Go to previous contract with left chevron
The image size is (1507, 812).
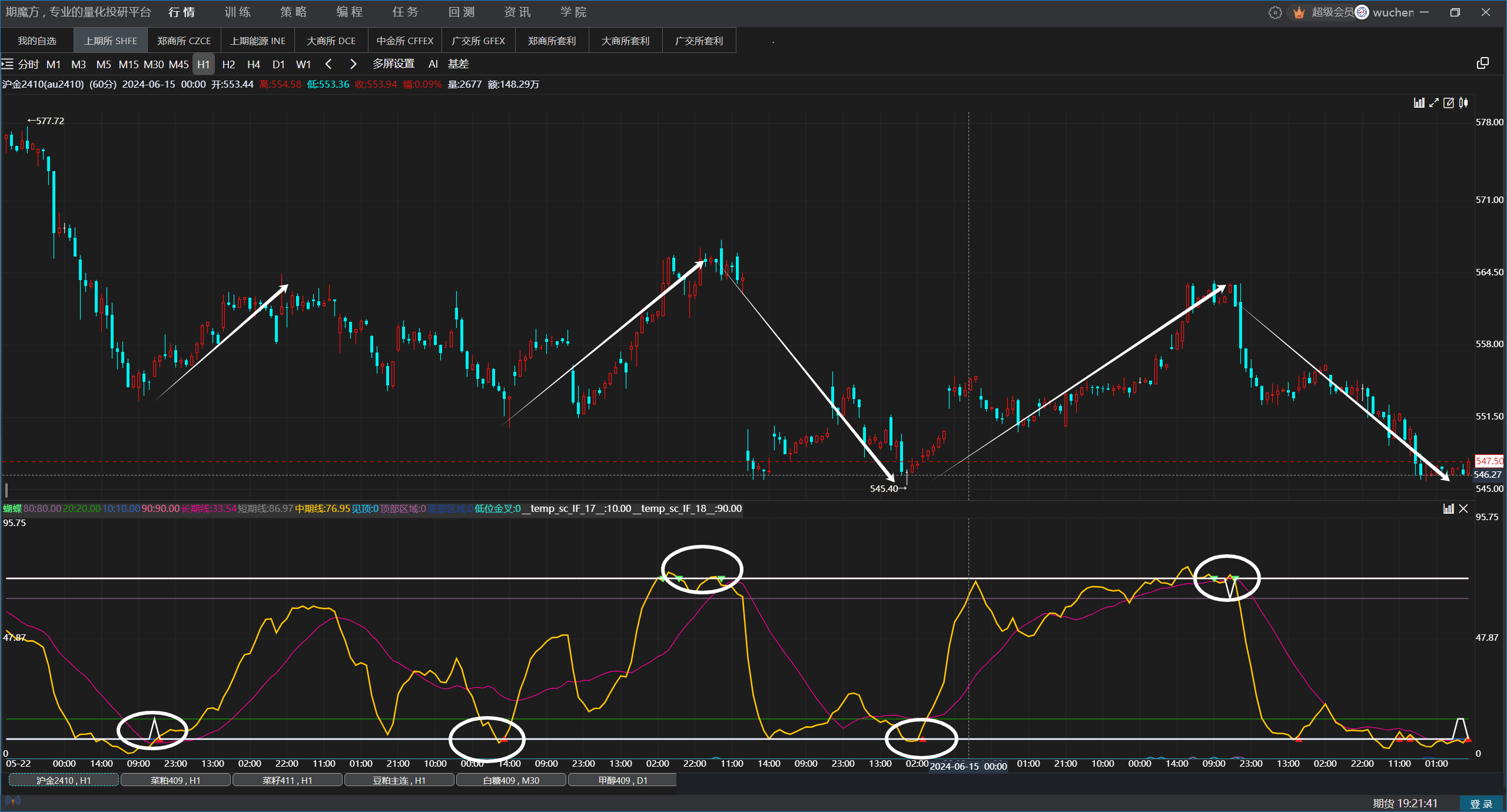coord(328,64)
